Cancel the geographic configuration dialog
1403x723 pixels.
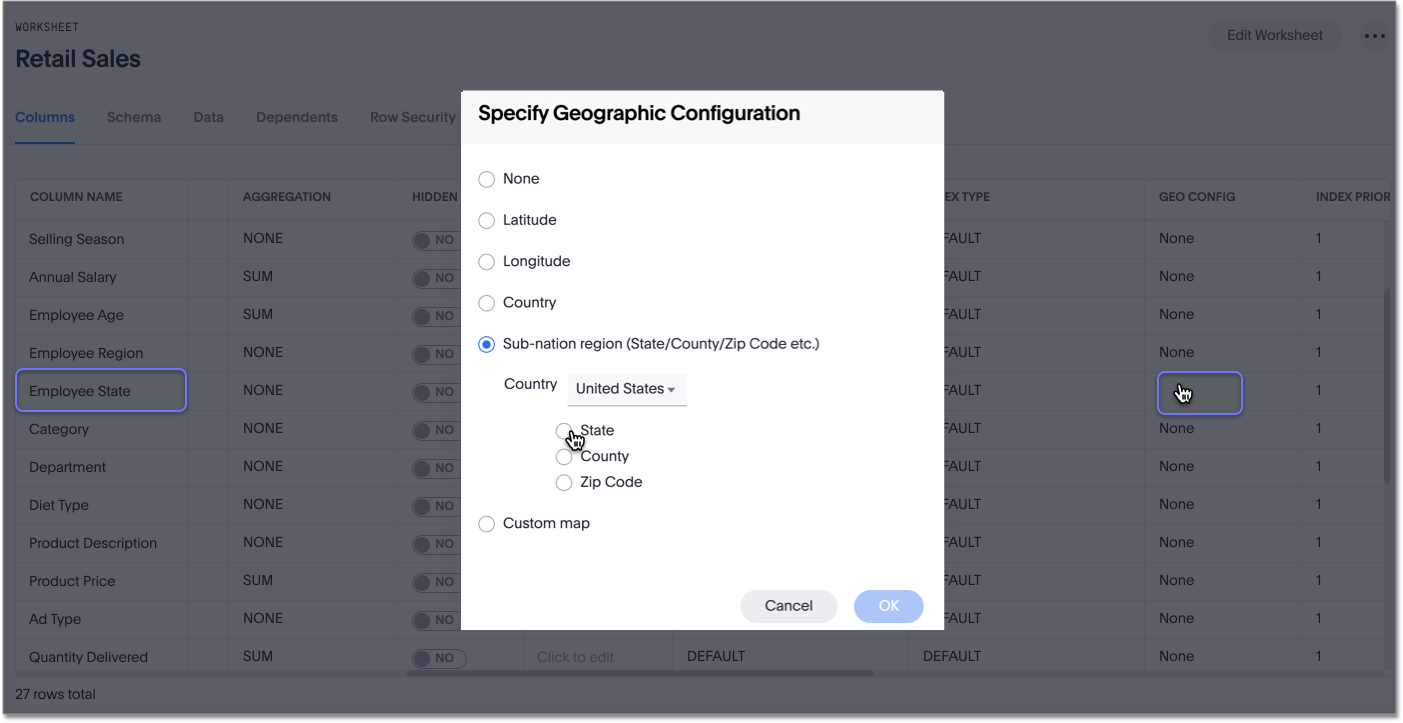[788, 605]
